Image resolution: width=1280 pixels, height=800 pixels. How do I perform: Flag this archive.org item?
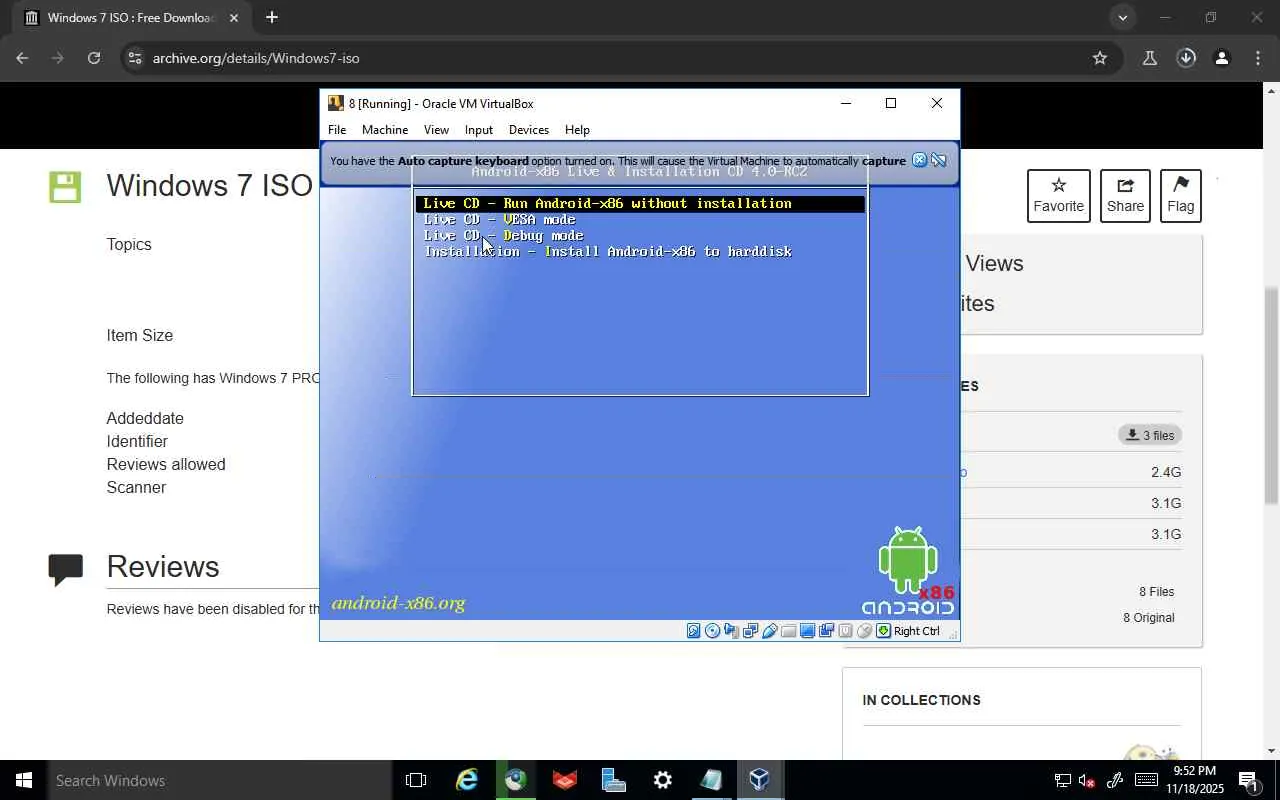coord(1181,196)
